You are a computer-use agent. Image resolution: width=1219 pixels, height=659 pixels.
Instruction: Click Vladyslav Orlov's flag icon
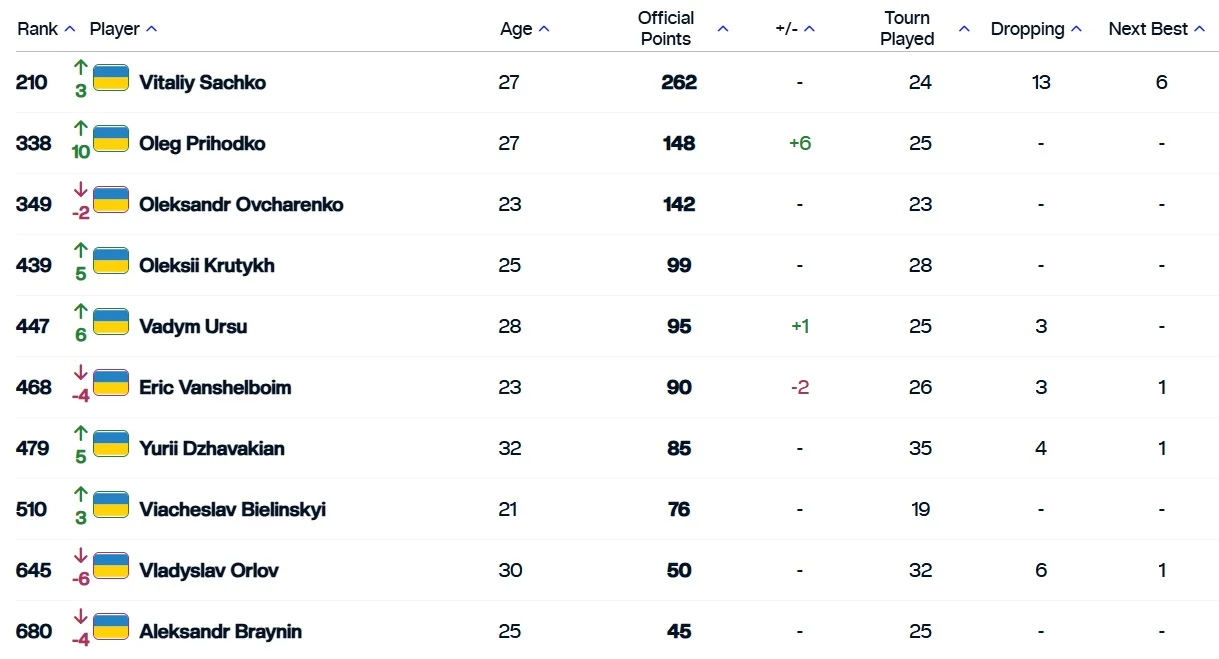click(x=111, y=566)
